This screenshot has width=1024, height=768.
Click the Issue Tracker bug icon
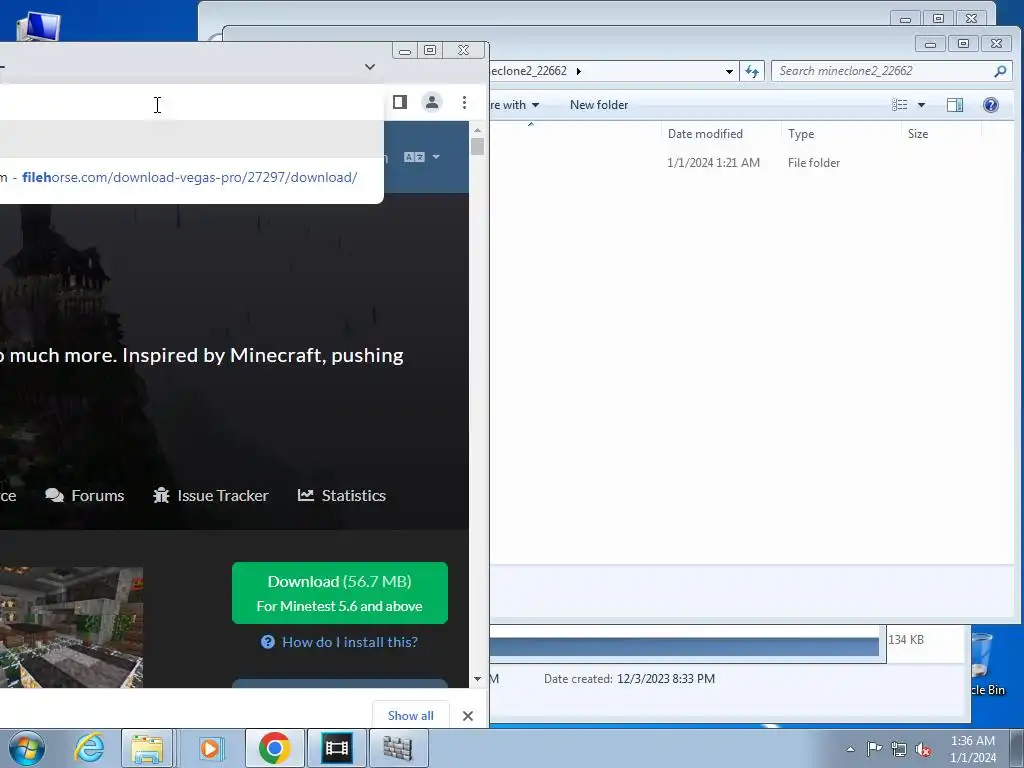[161, 496]
